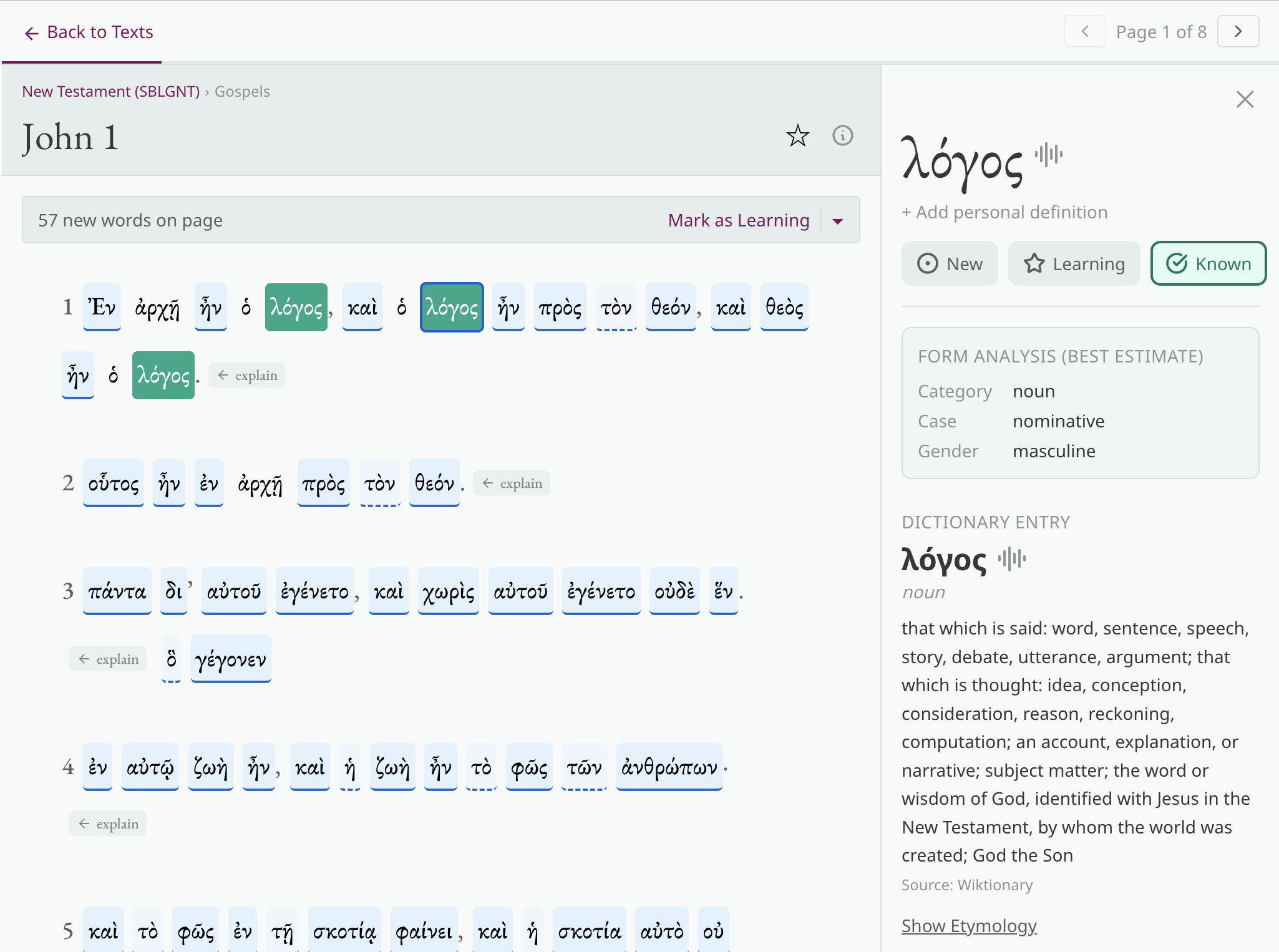Play audio for the λόγος heading

point(1049,154)
